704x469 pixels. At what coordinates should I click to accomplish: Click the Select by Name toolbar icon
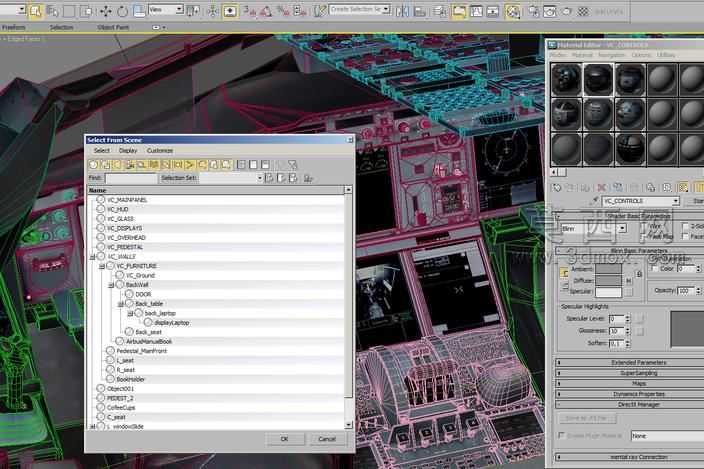point(53,11)
